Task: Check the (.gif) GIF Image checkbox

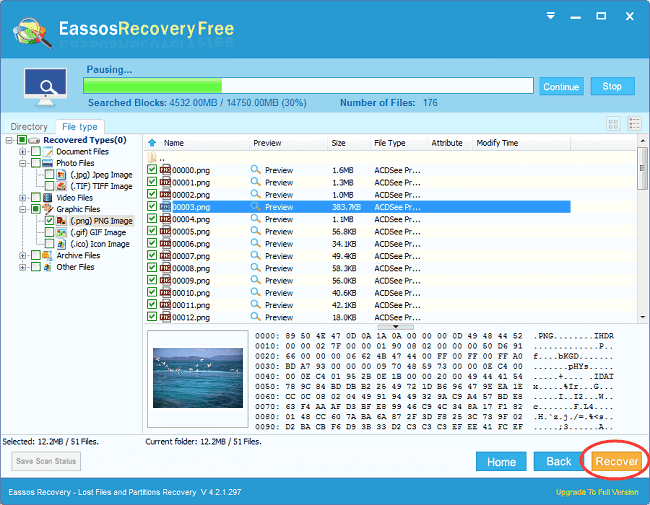Action: 49,232
